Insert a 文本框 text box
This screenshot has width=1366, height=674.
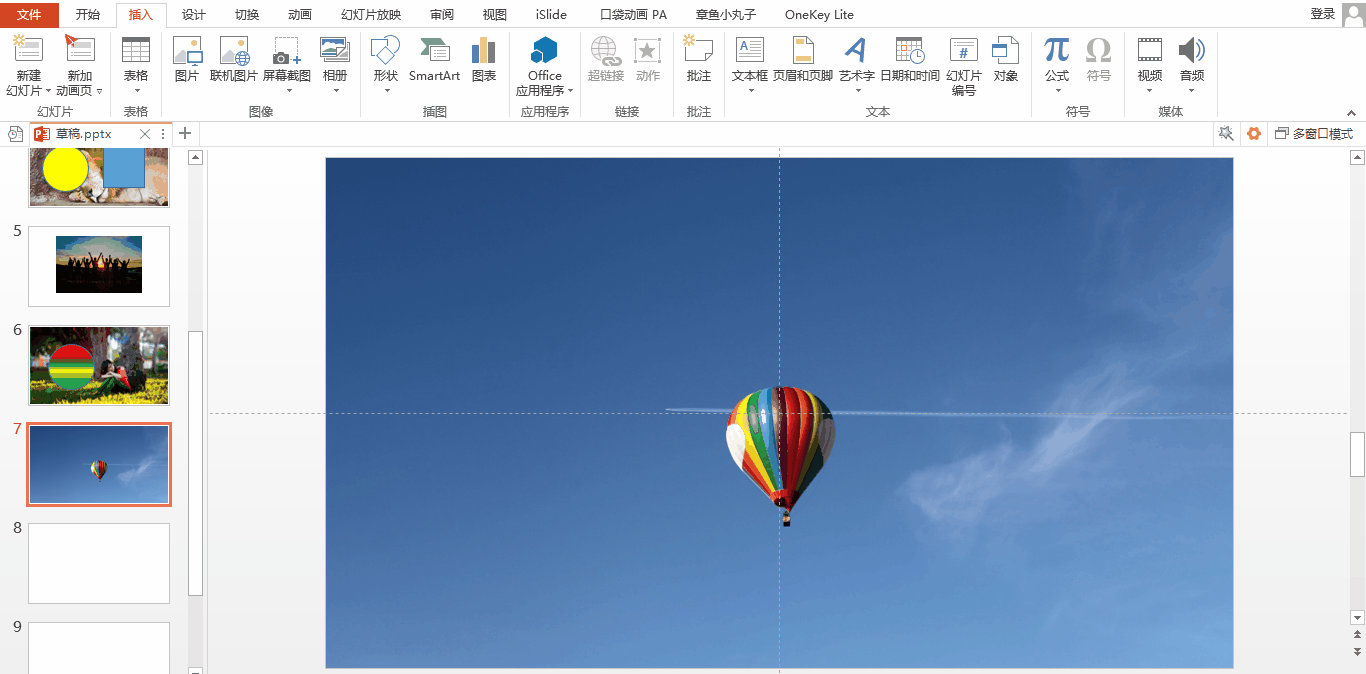click(750, 50)
